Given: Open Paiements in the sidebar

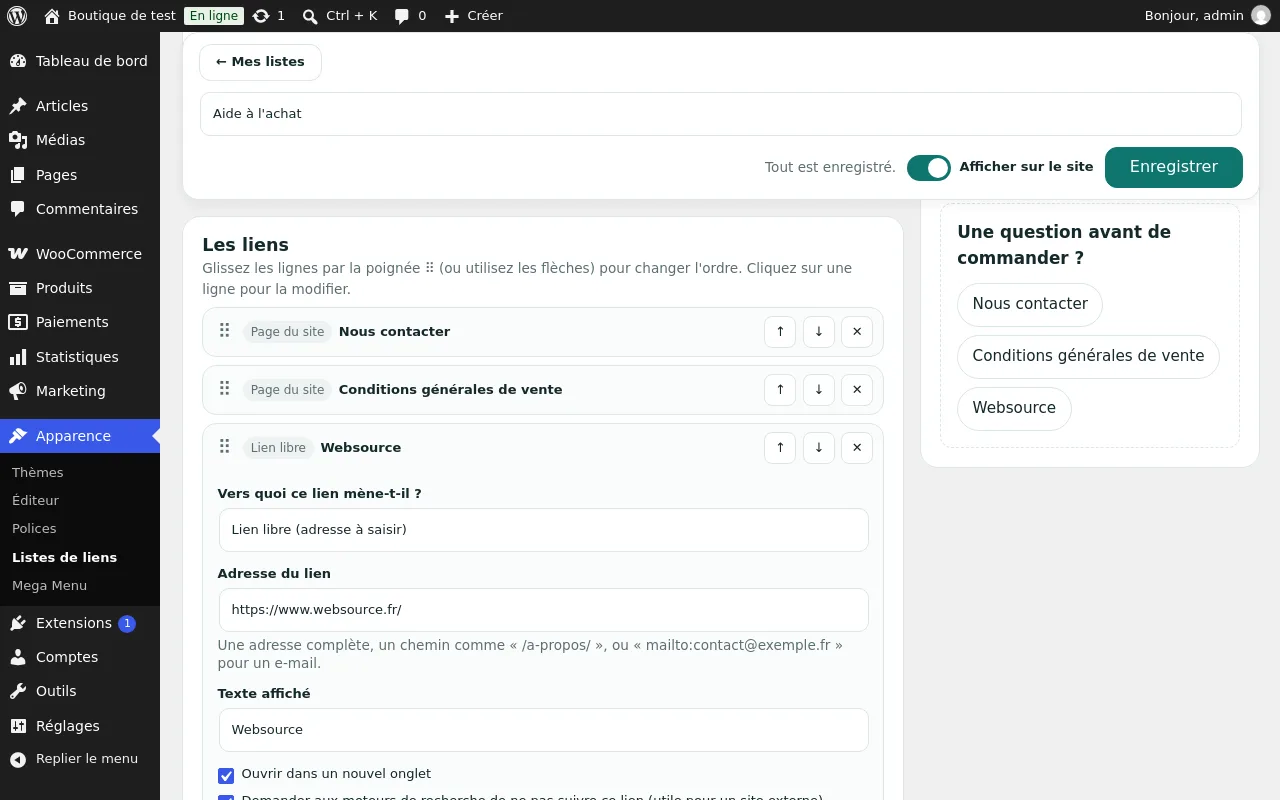Looking at the screenshot, I should tap(80, 322).
